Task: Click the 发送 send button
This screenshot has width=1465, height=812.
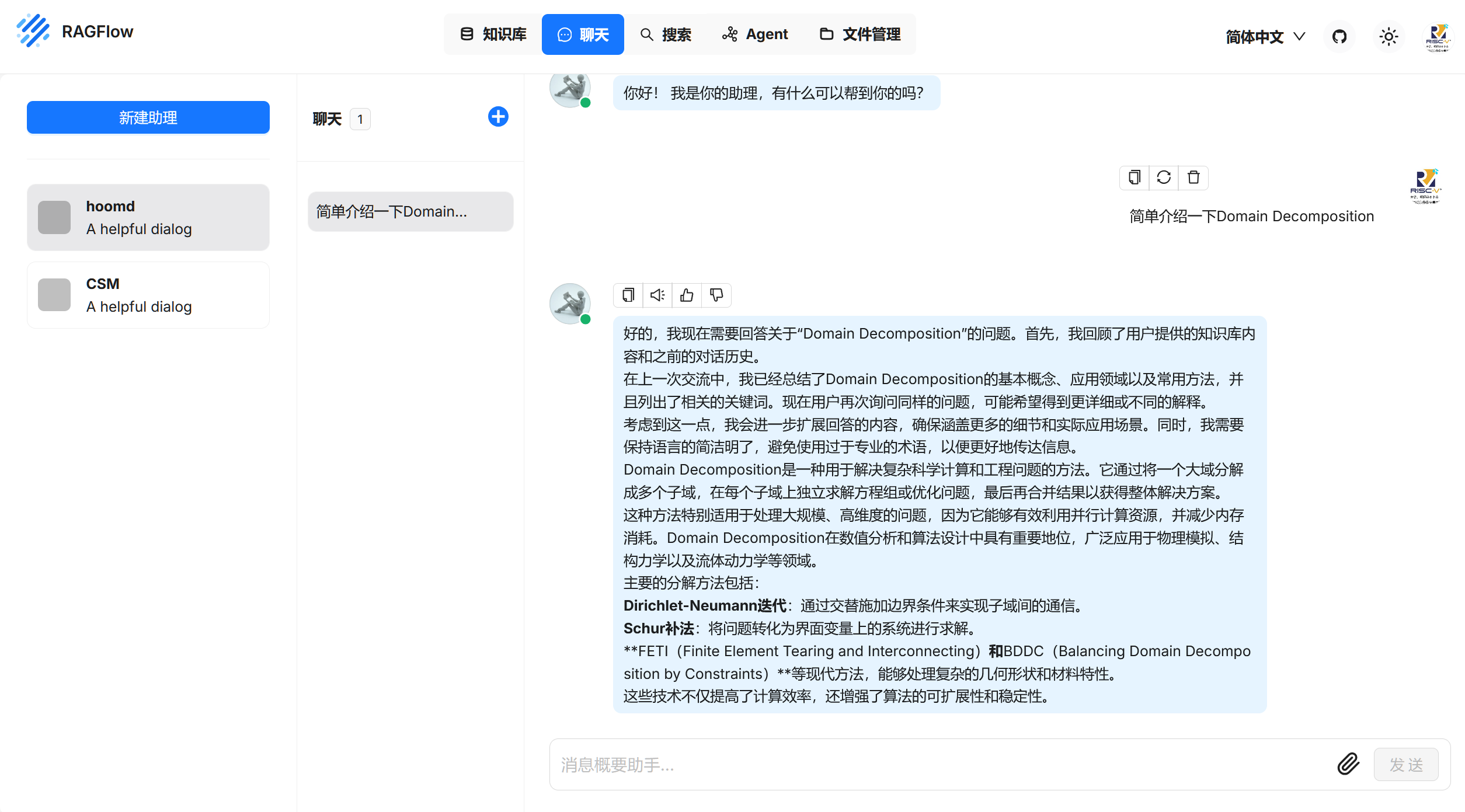Action: coord(1406,765)
